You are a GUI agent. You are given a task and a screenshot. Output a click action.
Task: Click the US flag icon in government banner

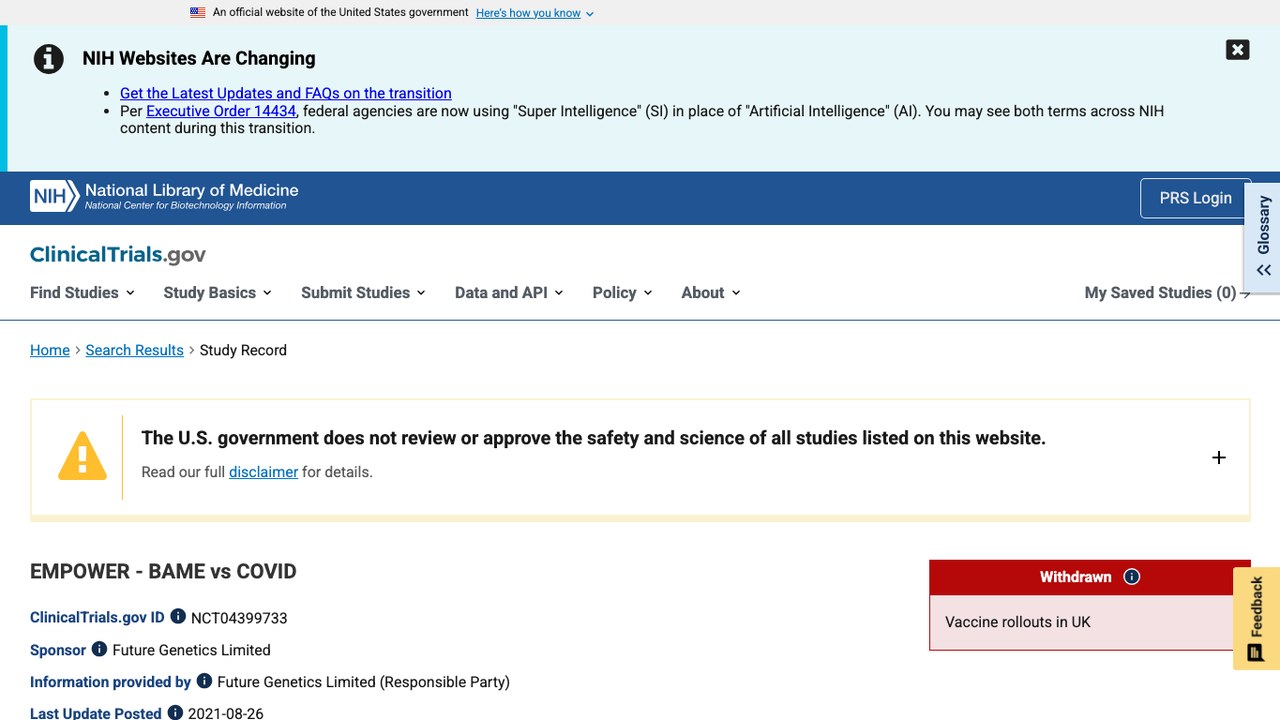coord(198,13)
